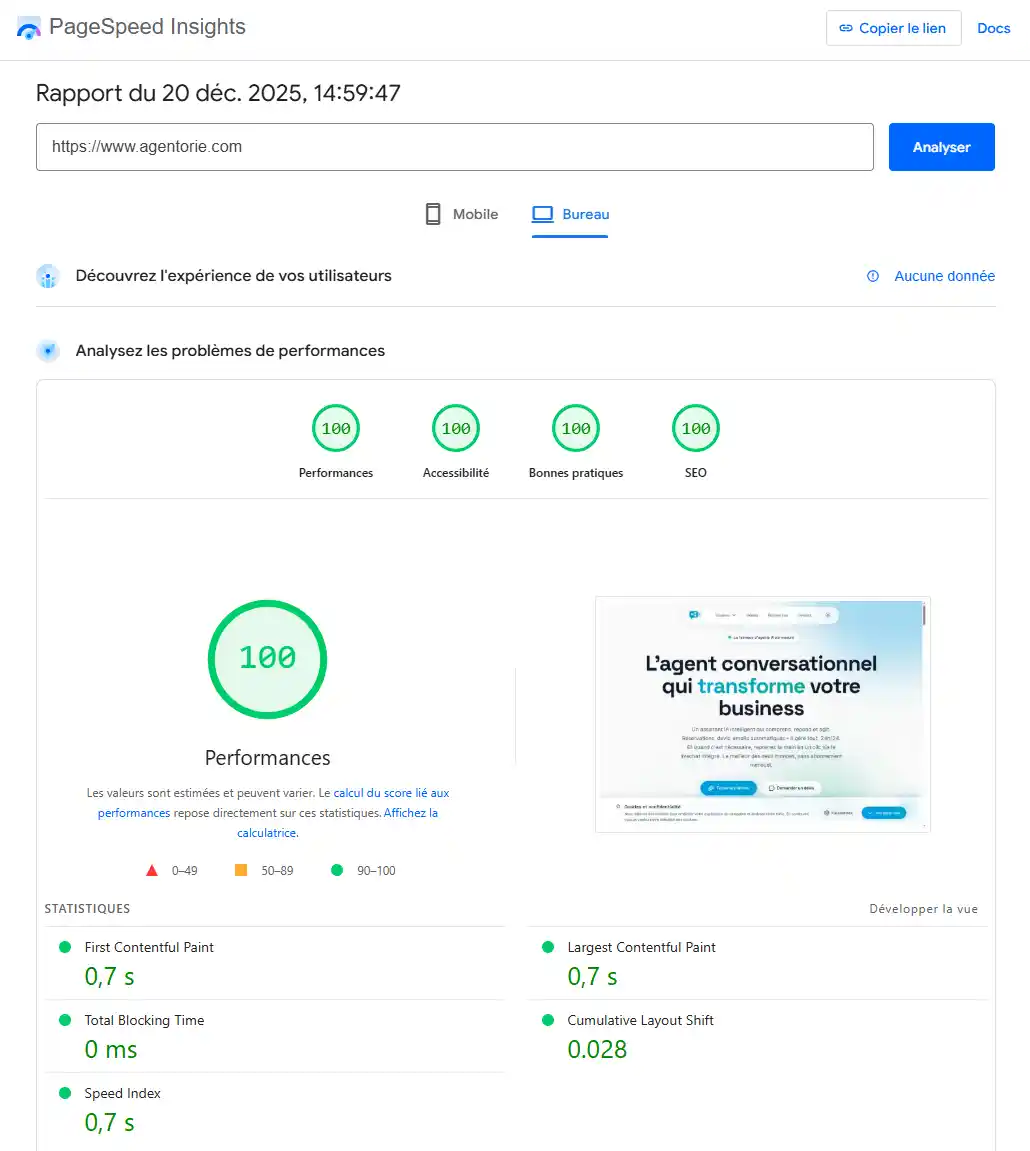
Task: Select the 100 Performances score circle
Action: 336,428
